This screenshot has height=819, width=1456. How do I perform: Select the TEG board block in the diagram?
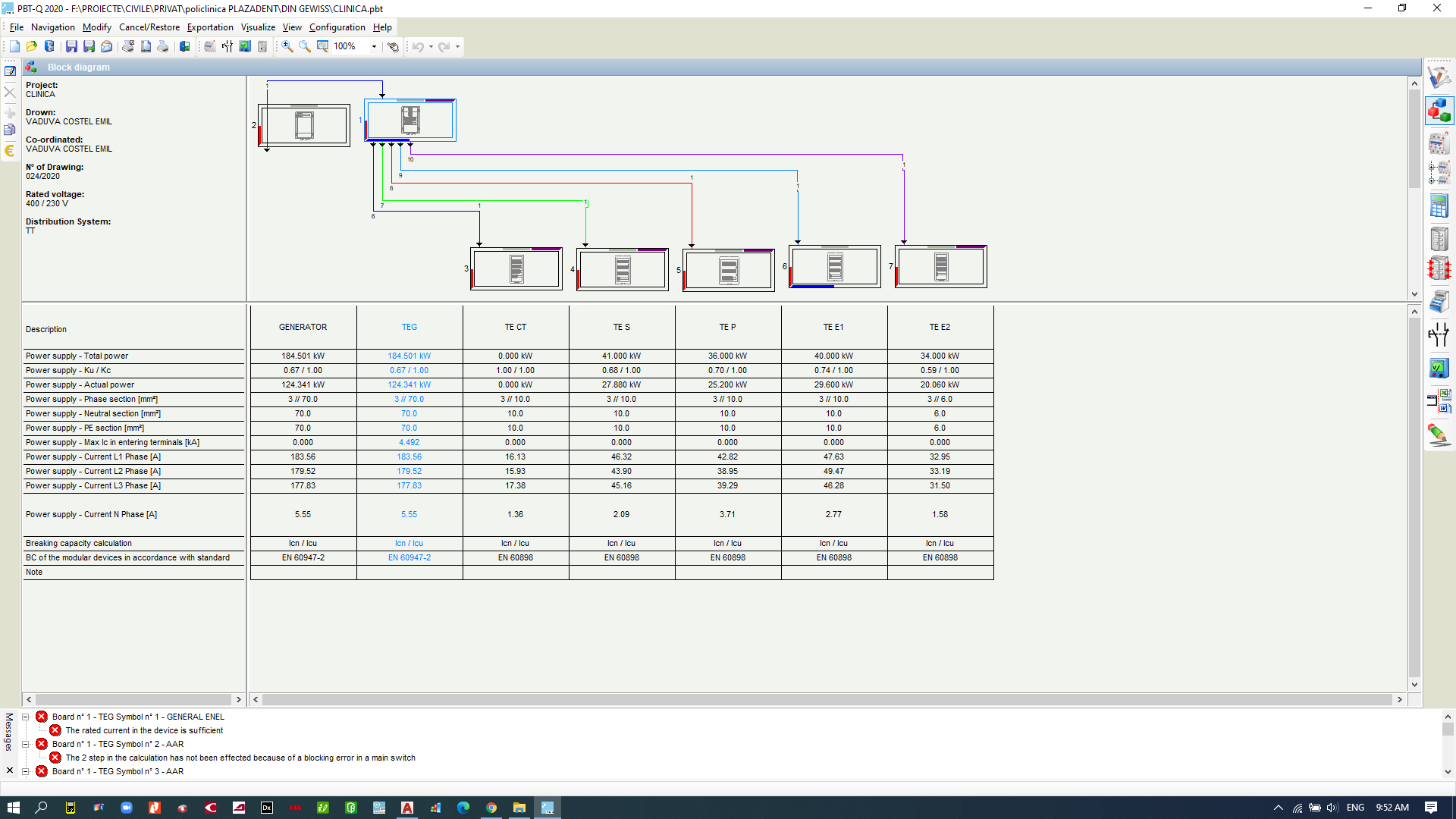(x=410, y=120)
